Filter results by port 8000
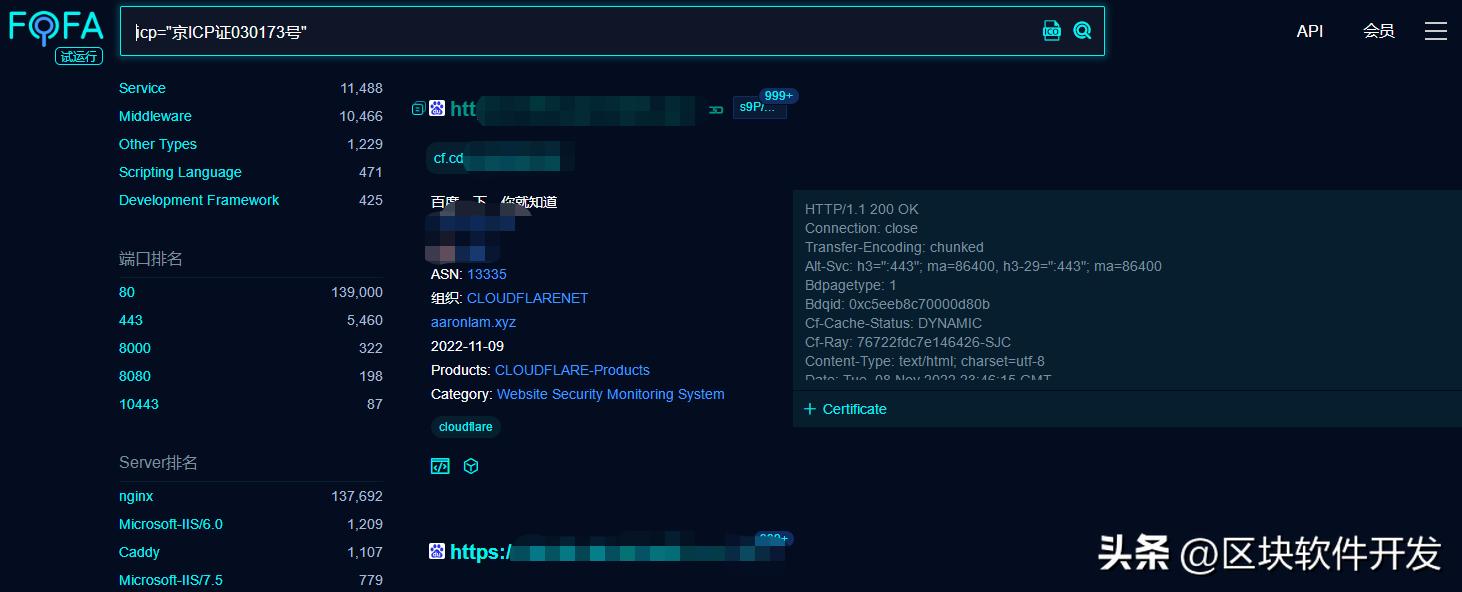 pyautogui.click(x=135, y=348)
